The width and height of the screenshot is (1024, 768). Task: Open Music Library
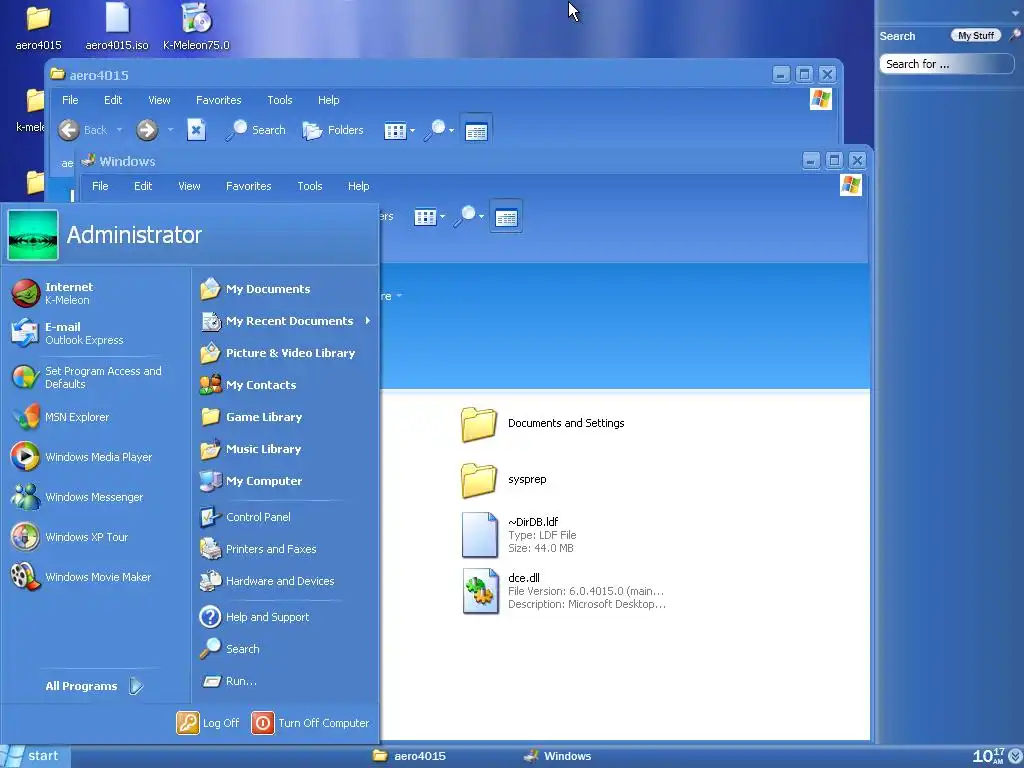pyautogui.click(x=251, y=449)
